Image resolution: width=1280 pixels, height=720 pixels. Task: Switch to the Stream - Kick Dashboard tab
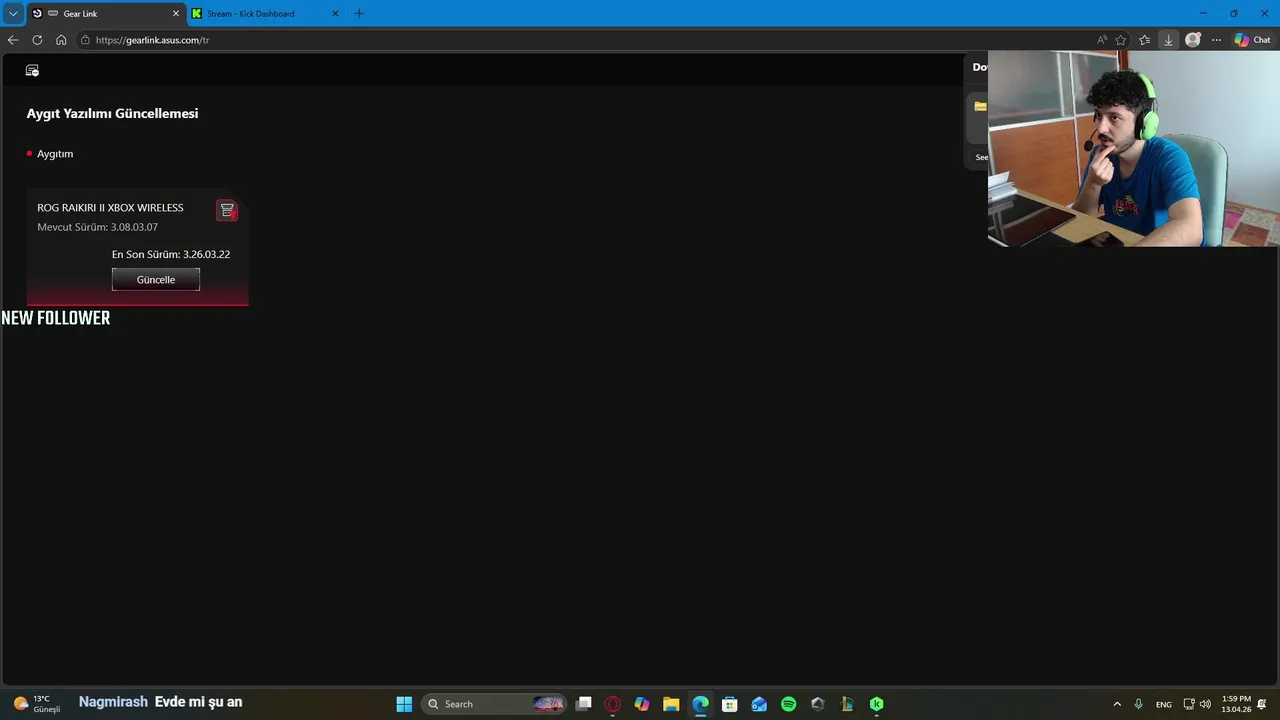point(265,13)
